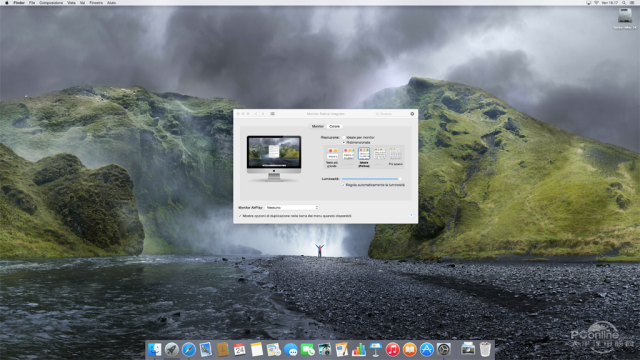Launch Launchpad rocket icon in dock

[x=171, y=349]
